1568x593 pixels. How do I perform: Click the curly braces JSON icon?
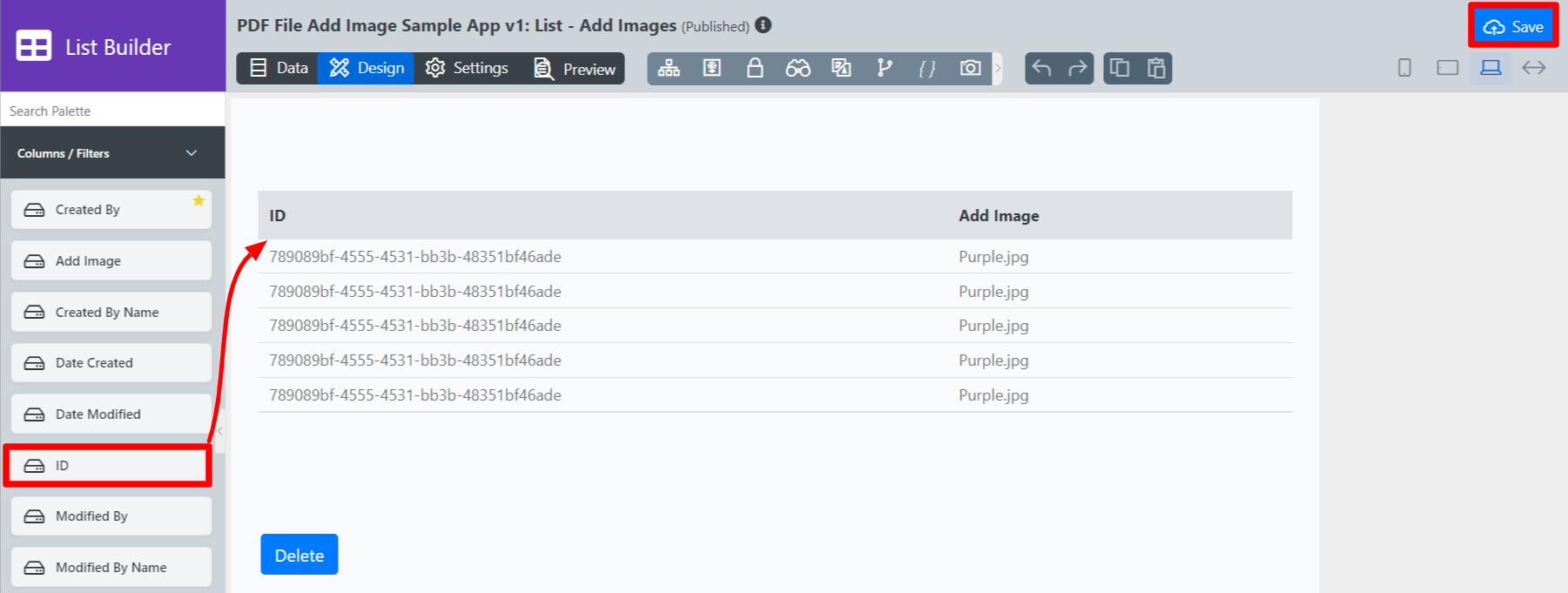pos(927,68)
